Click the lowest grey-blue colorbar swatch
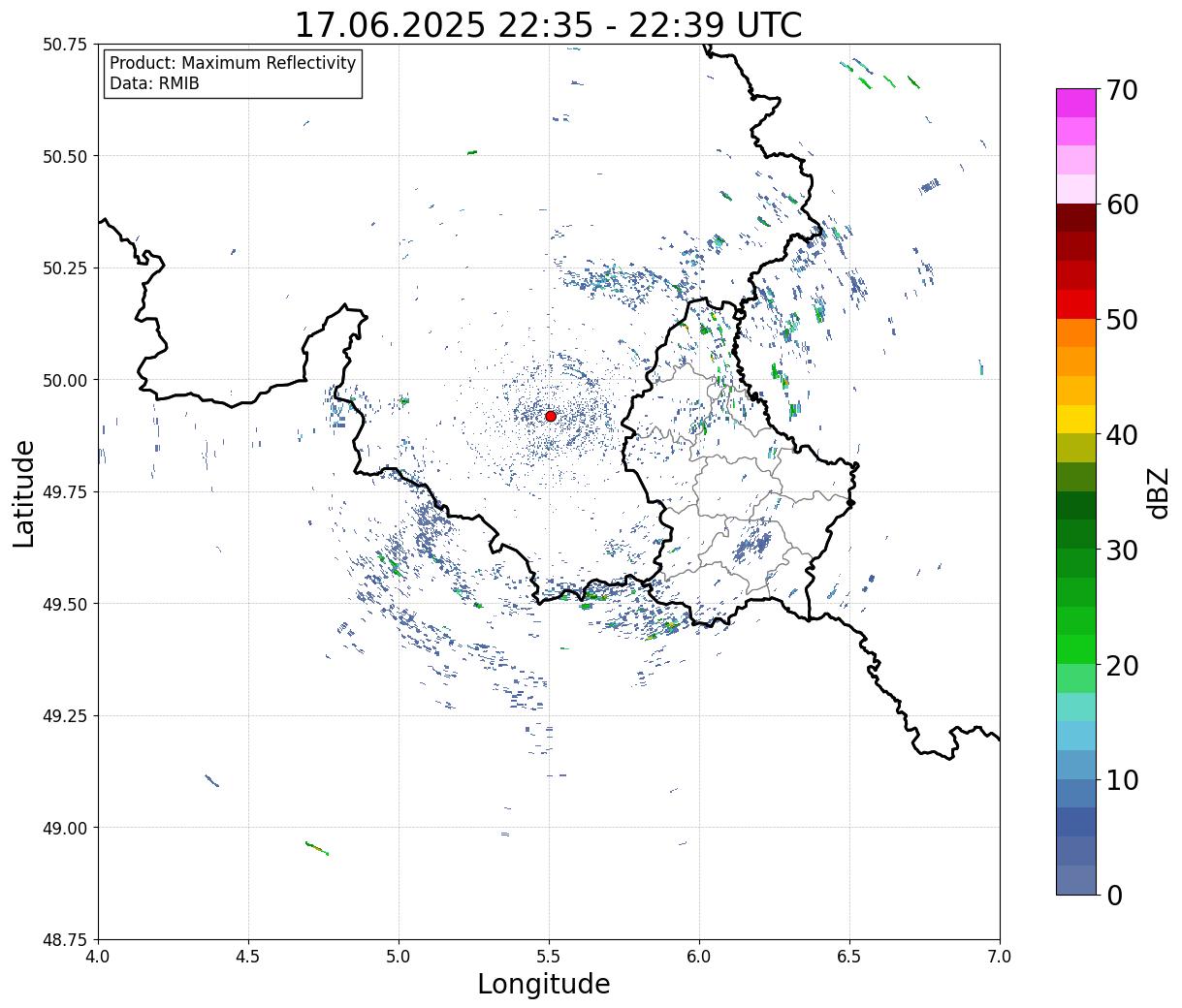 (1076, 880)
